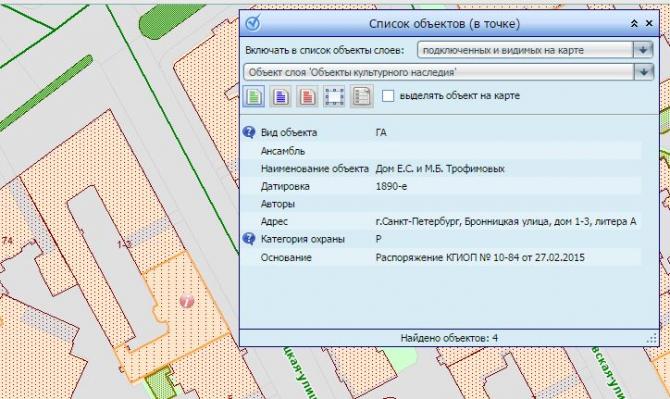This screenshot has width=670, height=399.
Task: Click building number '74' on the map
Action: [7, 241]
